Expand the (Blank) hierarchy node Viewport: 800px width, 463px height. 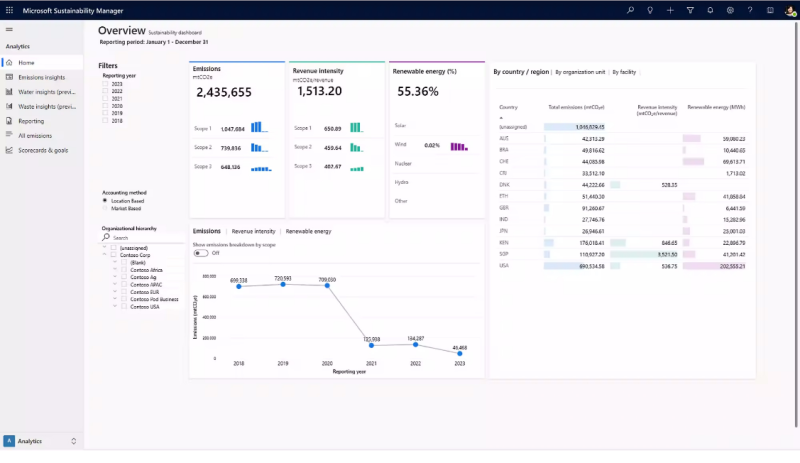tap(115, 262)
